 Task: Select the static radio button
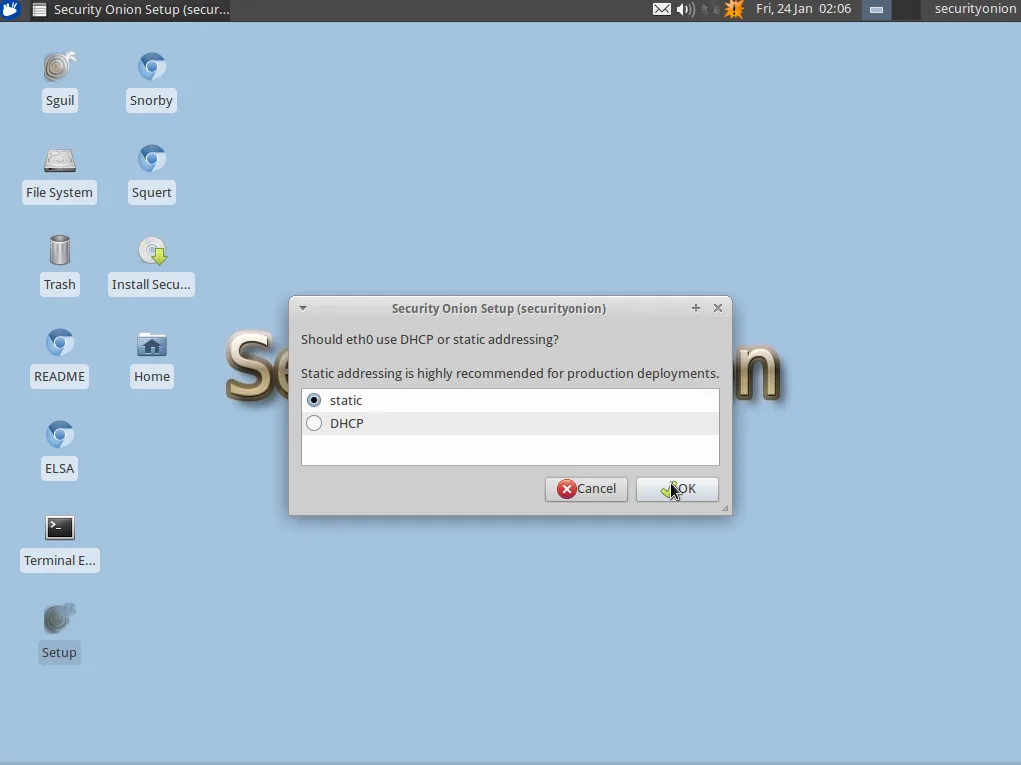click(x=314, y=400)
